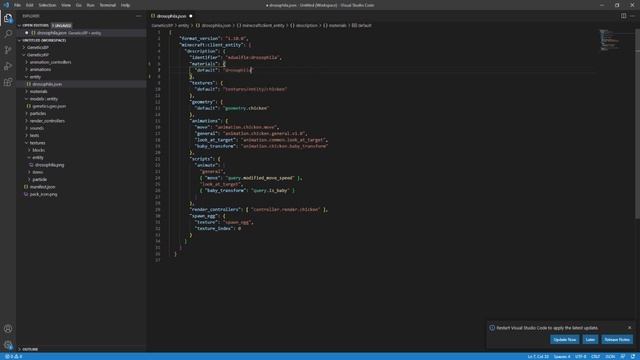Viewport: 640px width, 360px height.
Task: Open the Terminal menu
Action: (x=107, y=5)
